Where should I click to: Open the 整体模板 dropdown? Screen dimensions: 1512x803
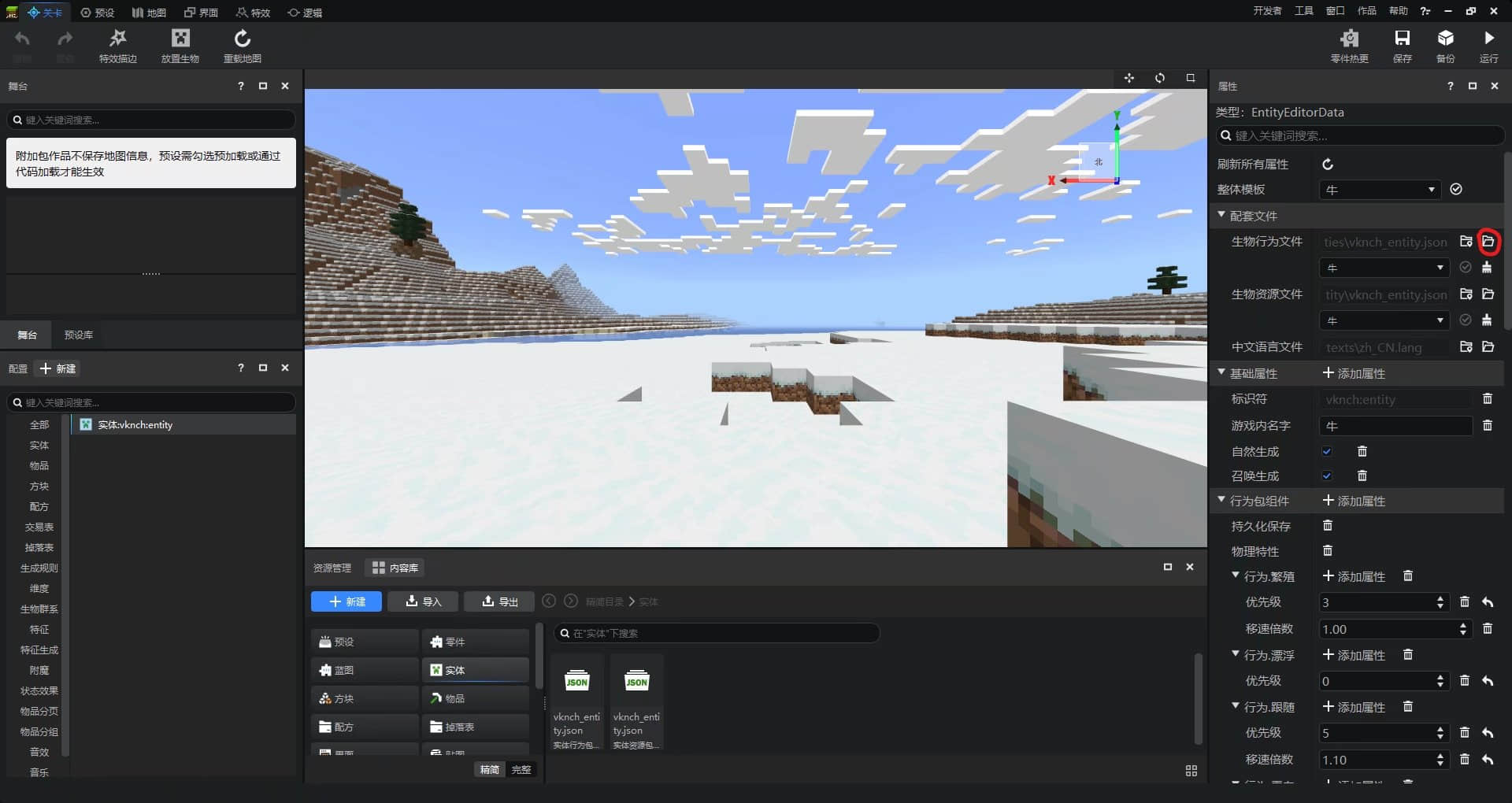[x=1380, y=190]
